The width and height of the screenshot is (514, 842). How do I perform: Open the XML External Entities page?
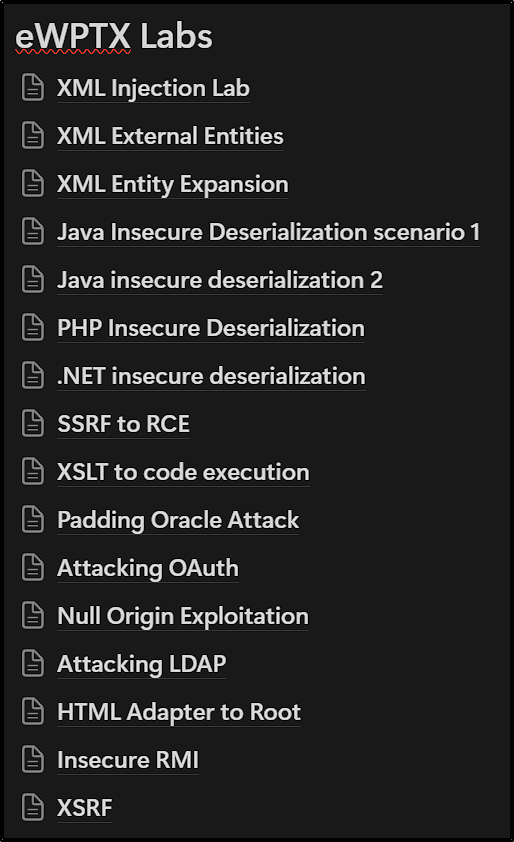170,136
